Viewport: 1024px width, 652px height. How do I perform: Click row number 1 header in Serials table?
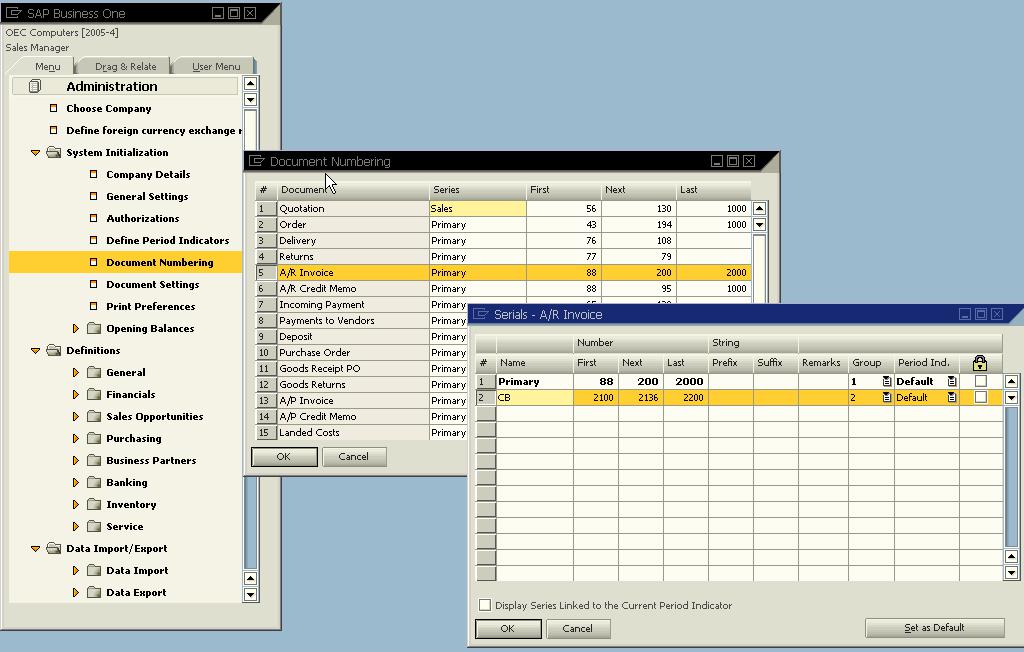click(x=485, y=382)
